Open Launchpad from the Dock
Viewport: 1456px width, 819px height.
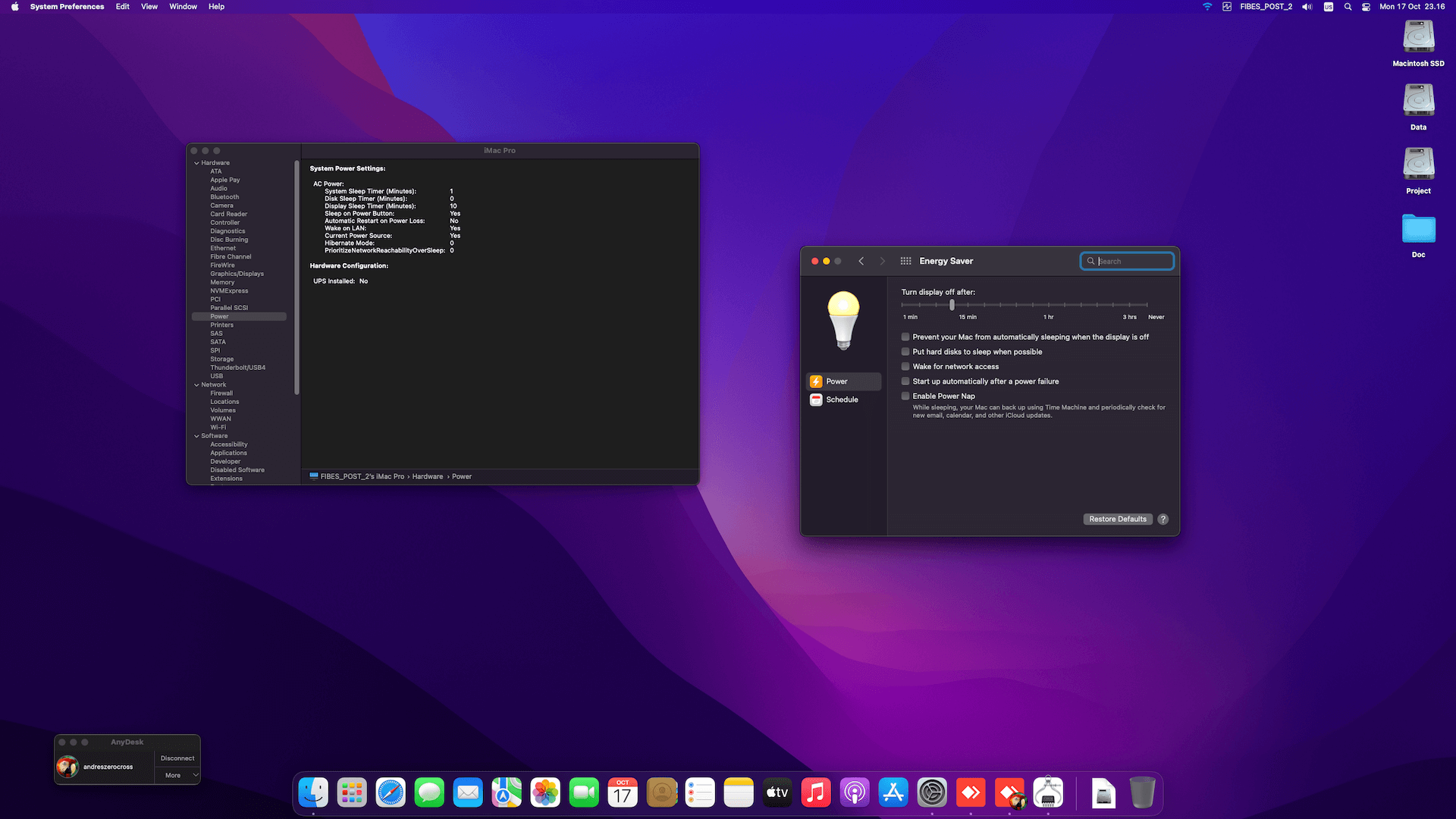click(352, 793)
